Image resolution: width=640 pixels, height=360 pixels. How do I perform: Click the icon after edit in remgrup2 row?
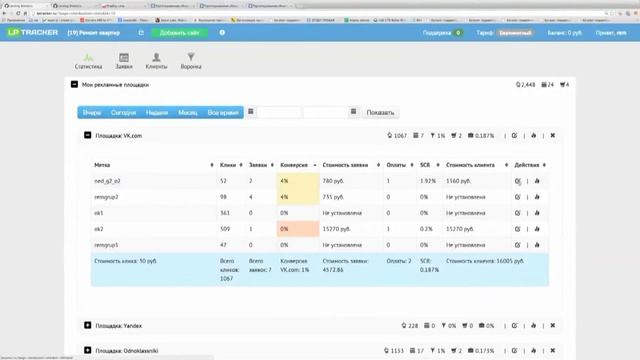click(x=537, y=197)
